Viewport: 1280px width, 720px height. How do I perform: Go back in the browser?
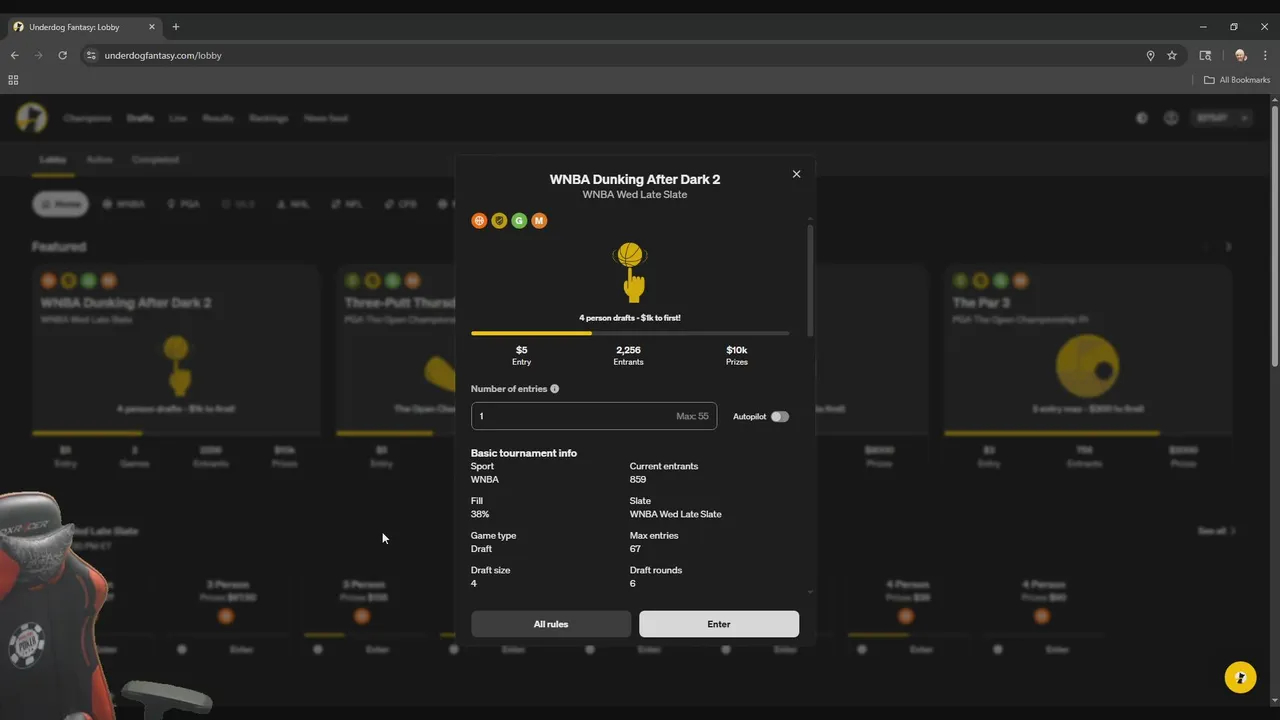click(15, 55)
